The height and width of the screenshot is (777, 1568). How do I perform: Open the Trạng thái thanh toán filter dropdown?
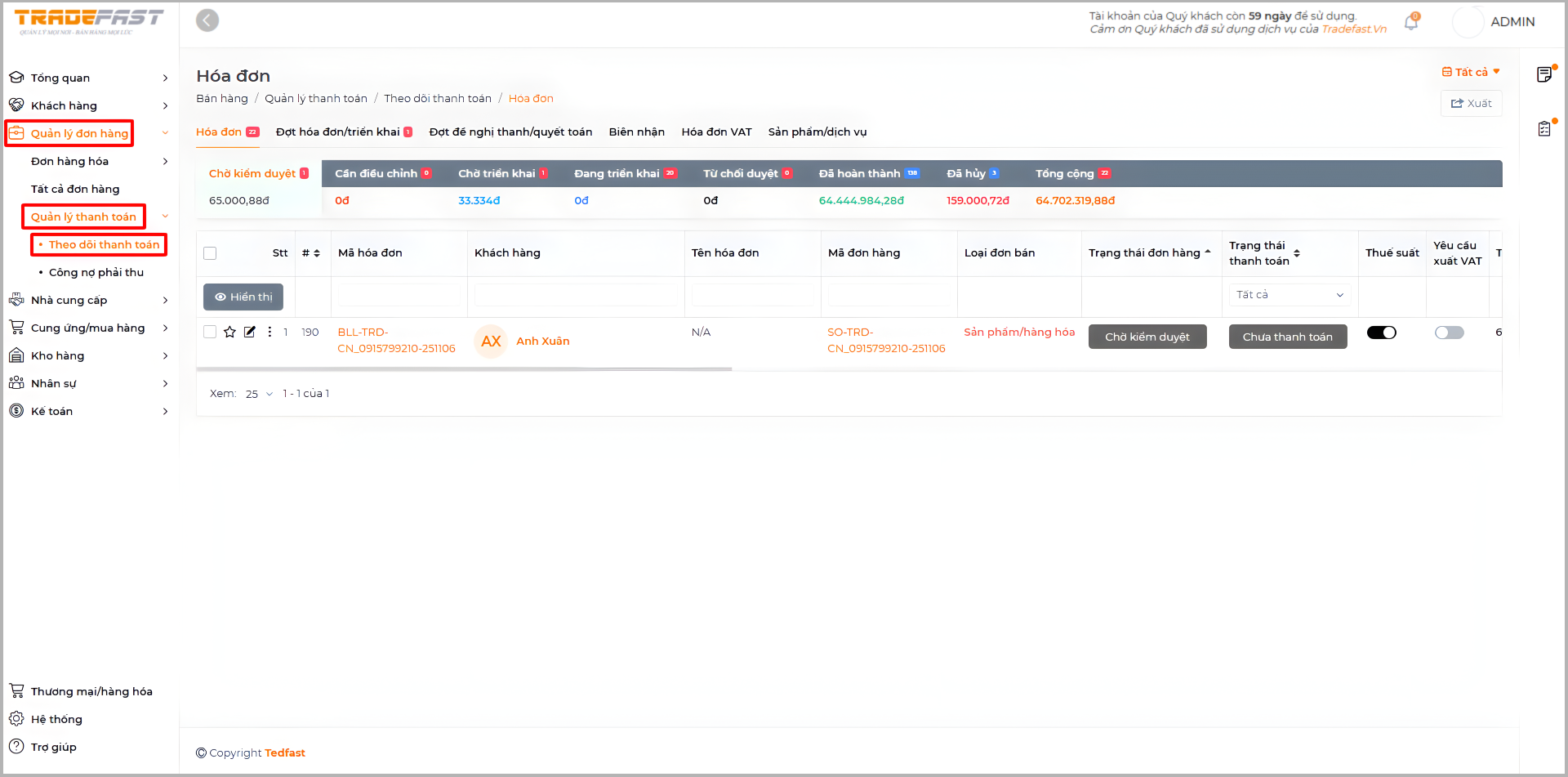tap(1290, 295)
